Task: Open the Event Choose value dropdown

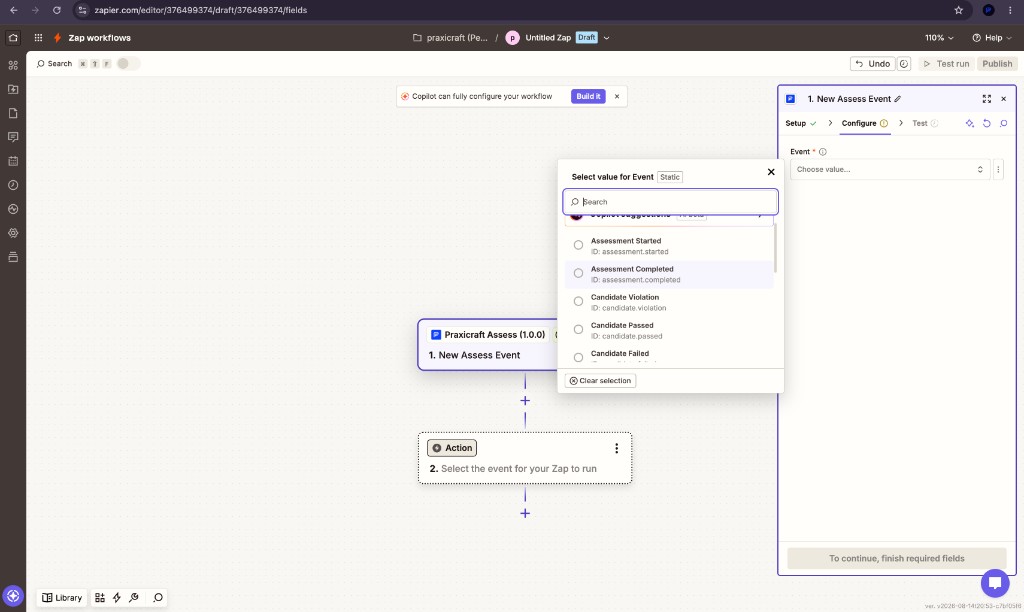Action: click(889, 169)
